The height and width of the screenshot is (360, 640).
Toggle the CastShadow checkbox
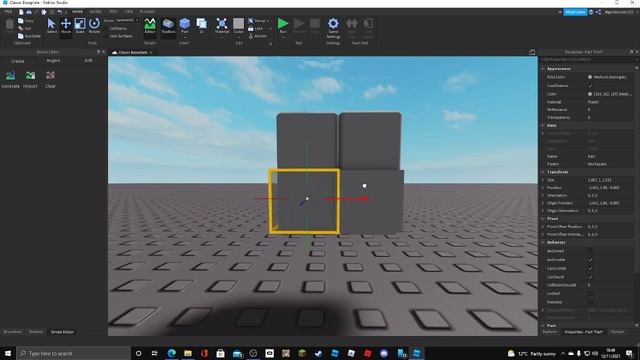pyautogui.click(x=590, y=86)
